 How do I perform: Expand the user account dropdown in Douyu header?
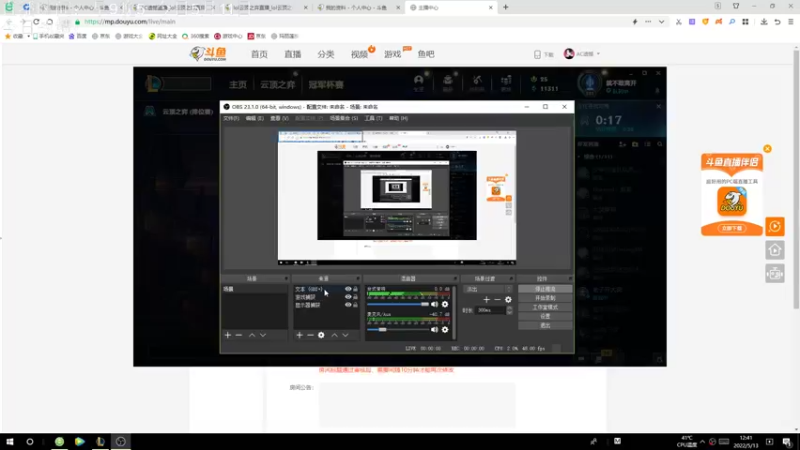pyautogui.click(x=598, y=54)
